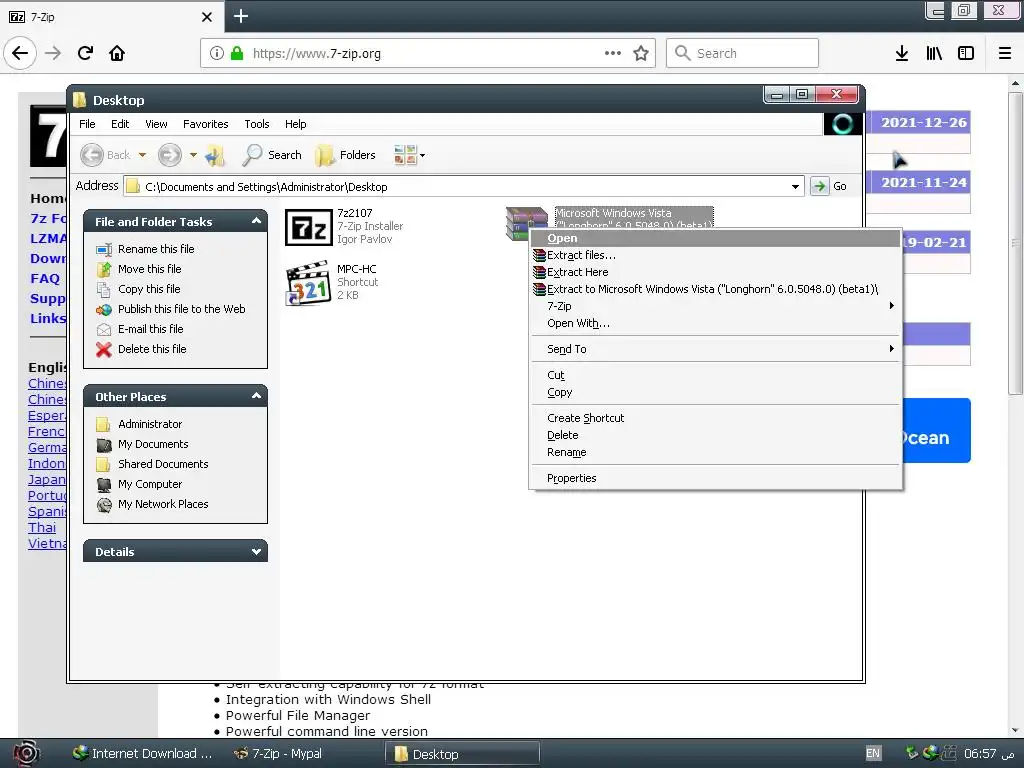The height and width of the screenshot is (768, 1024).
Task: Go to My Computer in Other Places
Action: click(139, 485)
